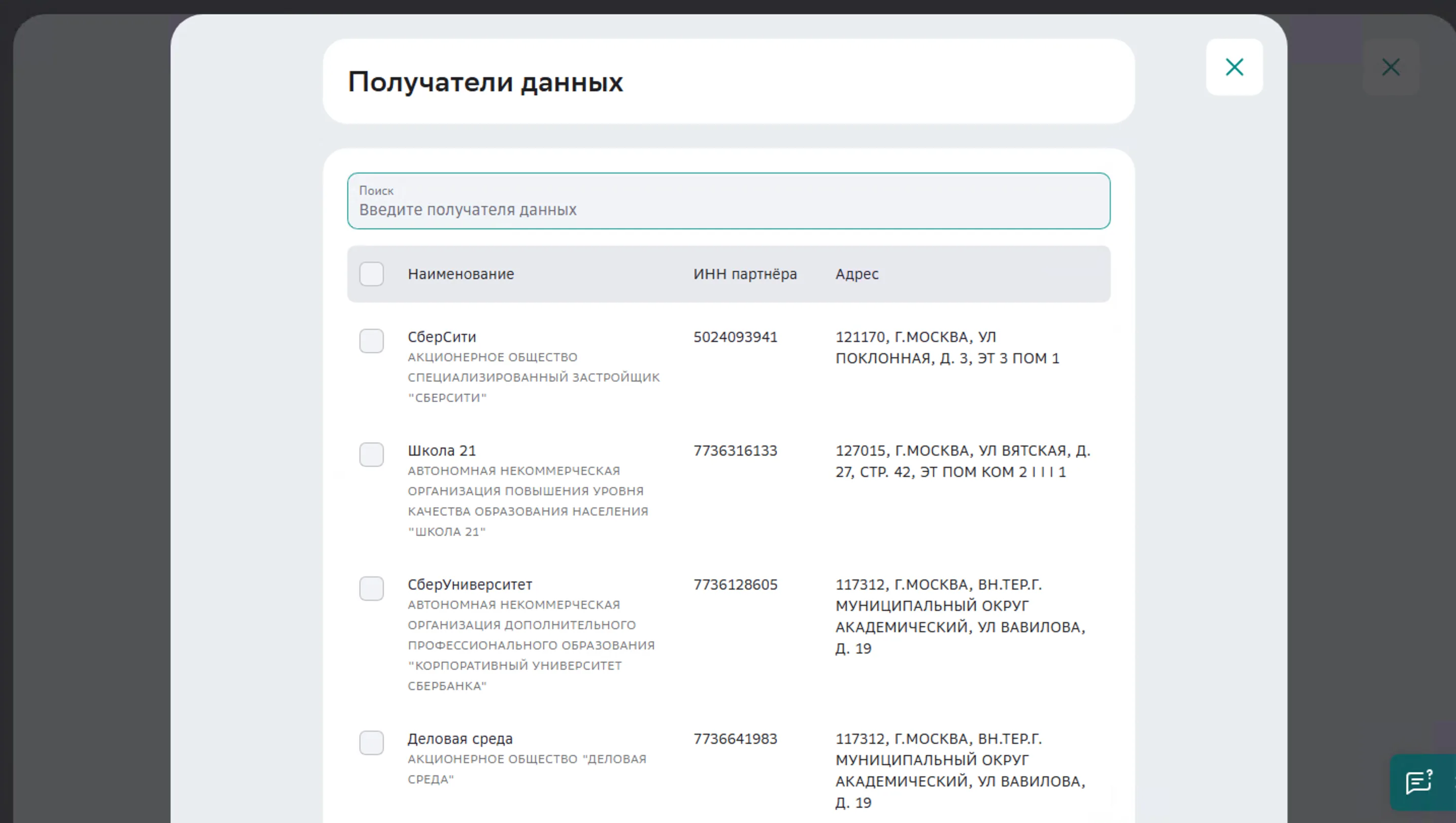The height and width of the screenshot is (823, 1456).
Task: Click the ИНН партнёра column header
Action: pyautogui.click(x=745, y=274)
